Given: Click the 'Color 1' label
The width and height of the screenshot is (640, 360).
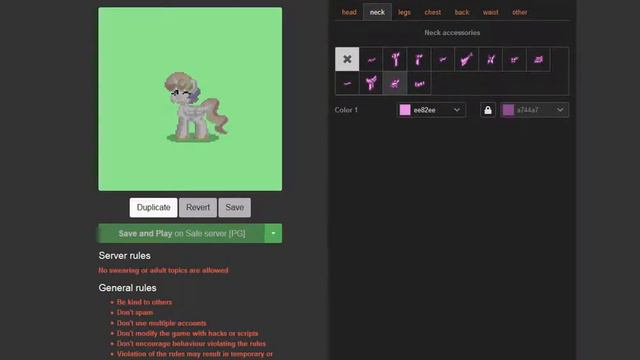Looking at the screenshot, I should [346, 110].
